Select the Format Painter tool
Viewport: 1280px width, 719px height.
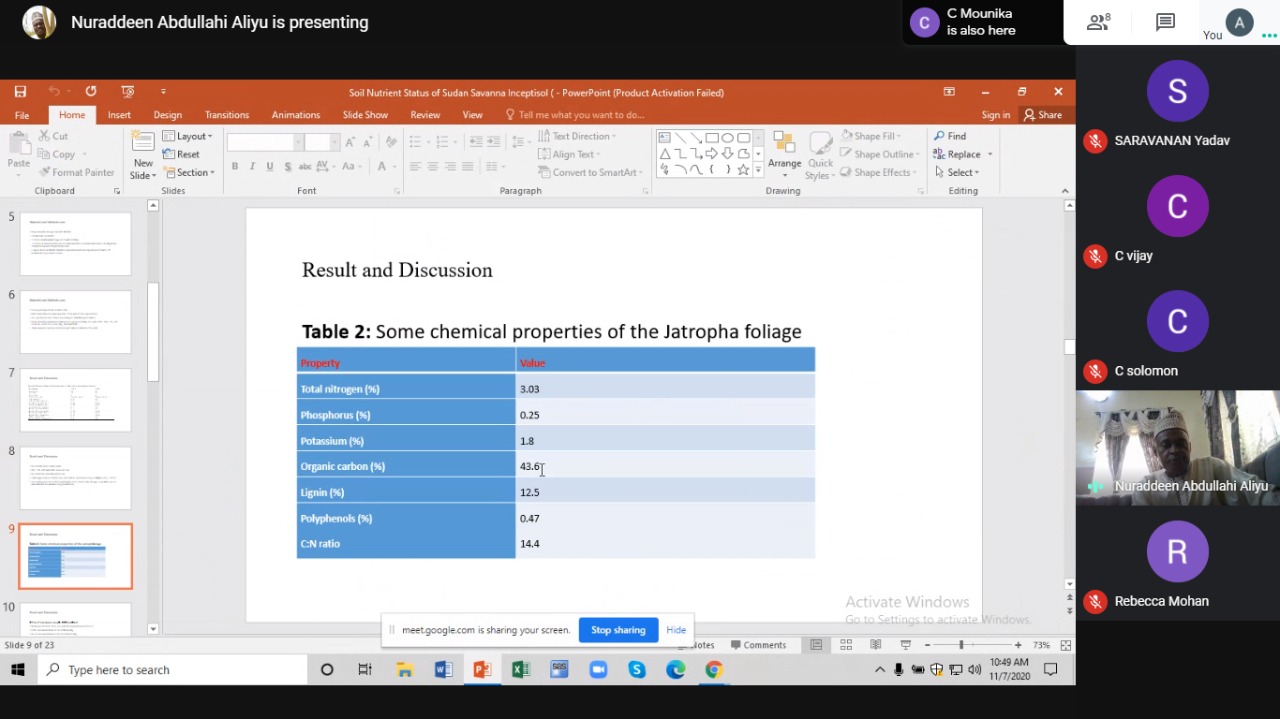(76, 172)
